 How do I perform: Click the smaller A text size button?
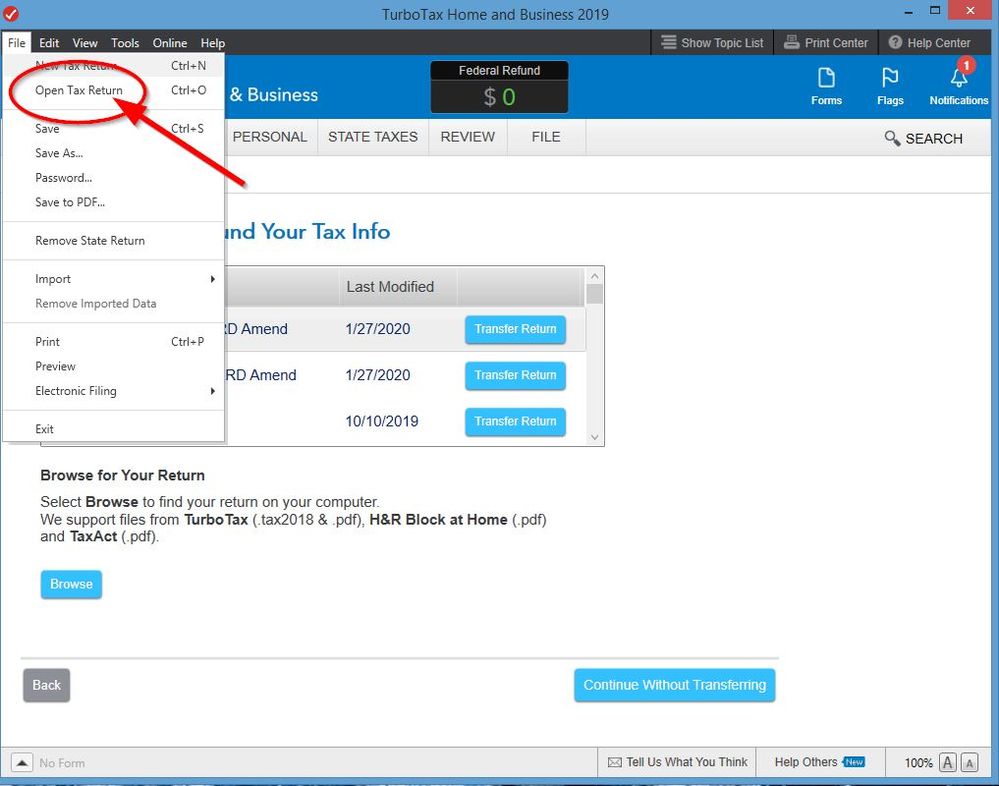tap(970, 762)
